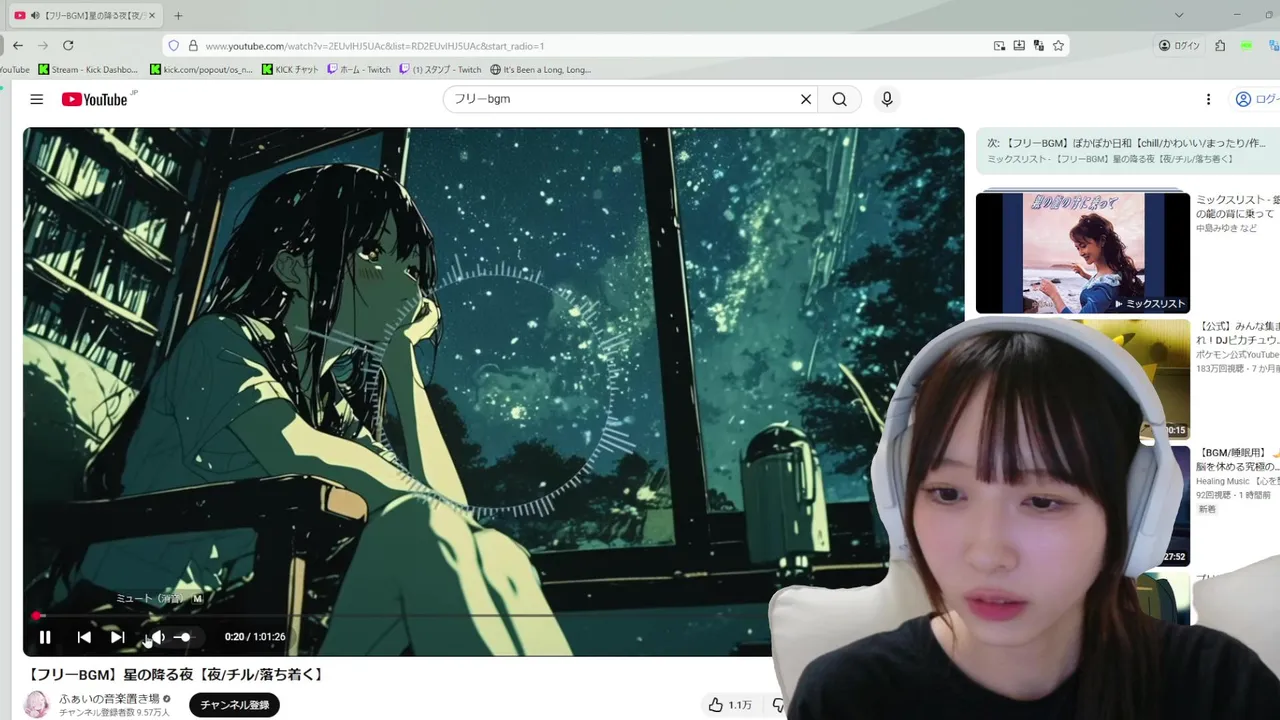Run the search with the magnifier button
This screenshot has height=720, width=1280.
click(x=839, y=99)
